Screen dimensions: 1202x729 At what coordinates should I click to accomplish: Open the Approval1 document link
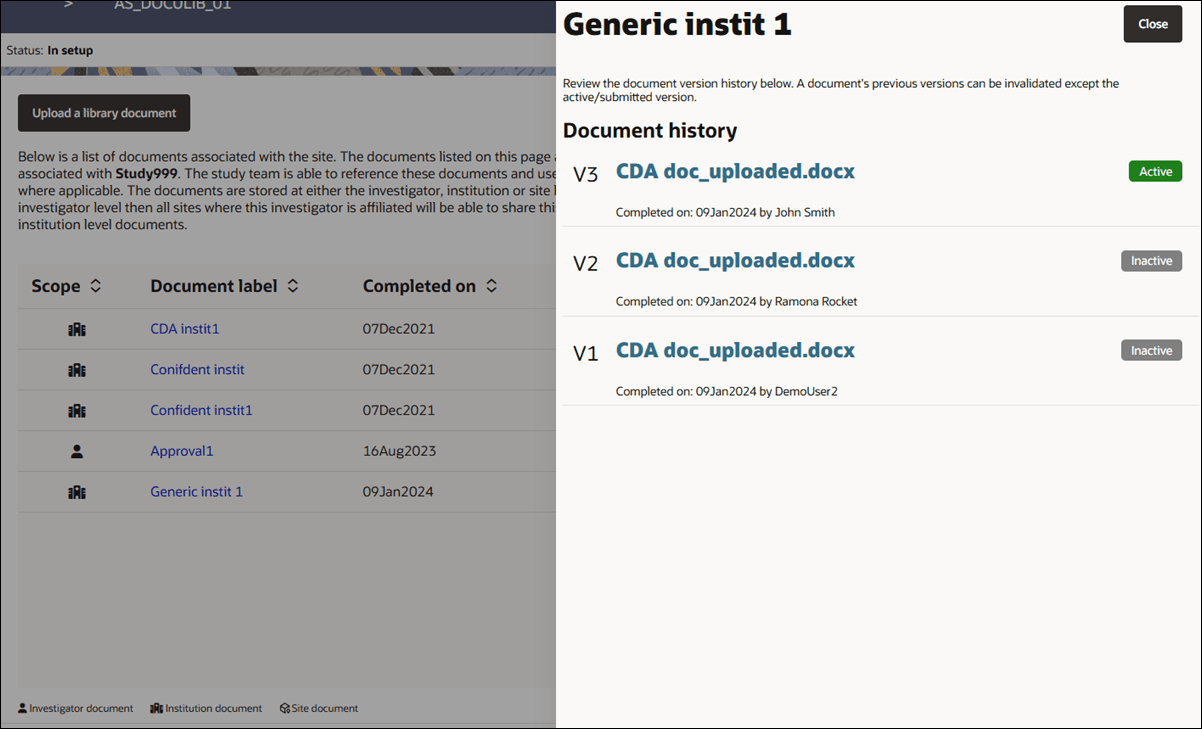tap(182, 450)
